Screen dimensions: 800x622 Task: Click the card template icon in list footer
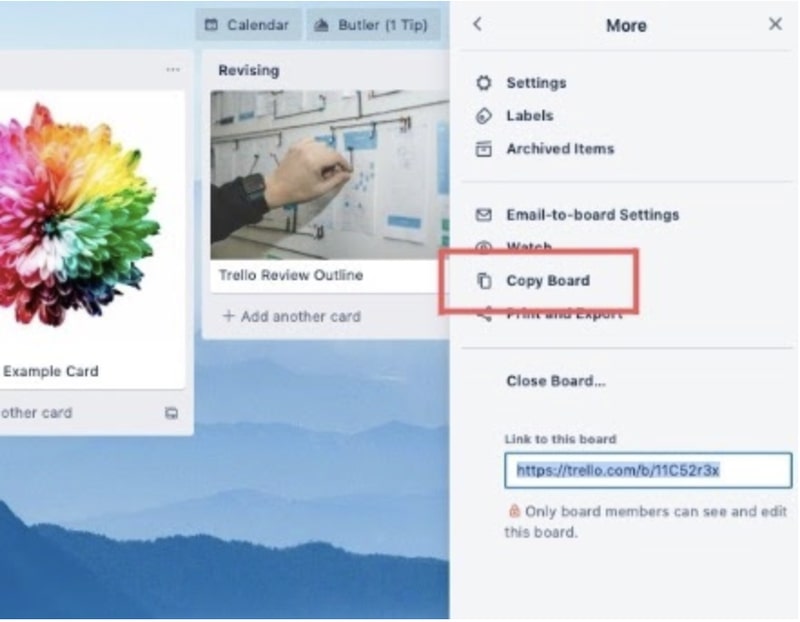[171, 413]
